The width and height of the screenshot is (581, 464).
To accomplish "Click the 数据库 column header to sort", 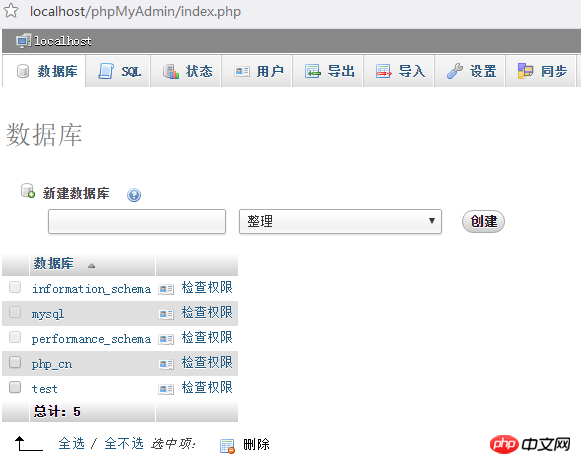I will pos(54,264).
